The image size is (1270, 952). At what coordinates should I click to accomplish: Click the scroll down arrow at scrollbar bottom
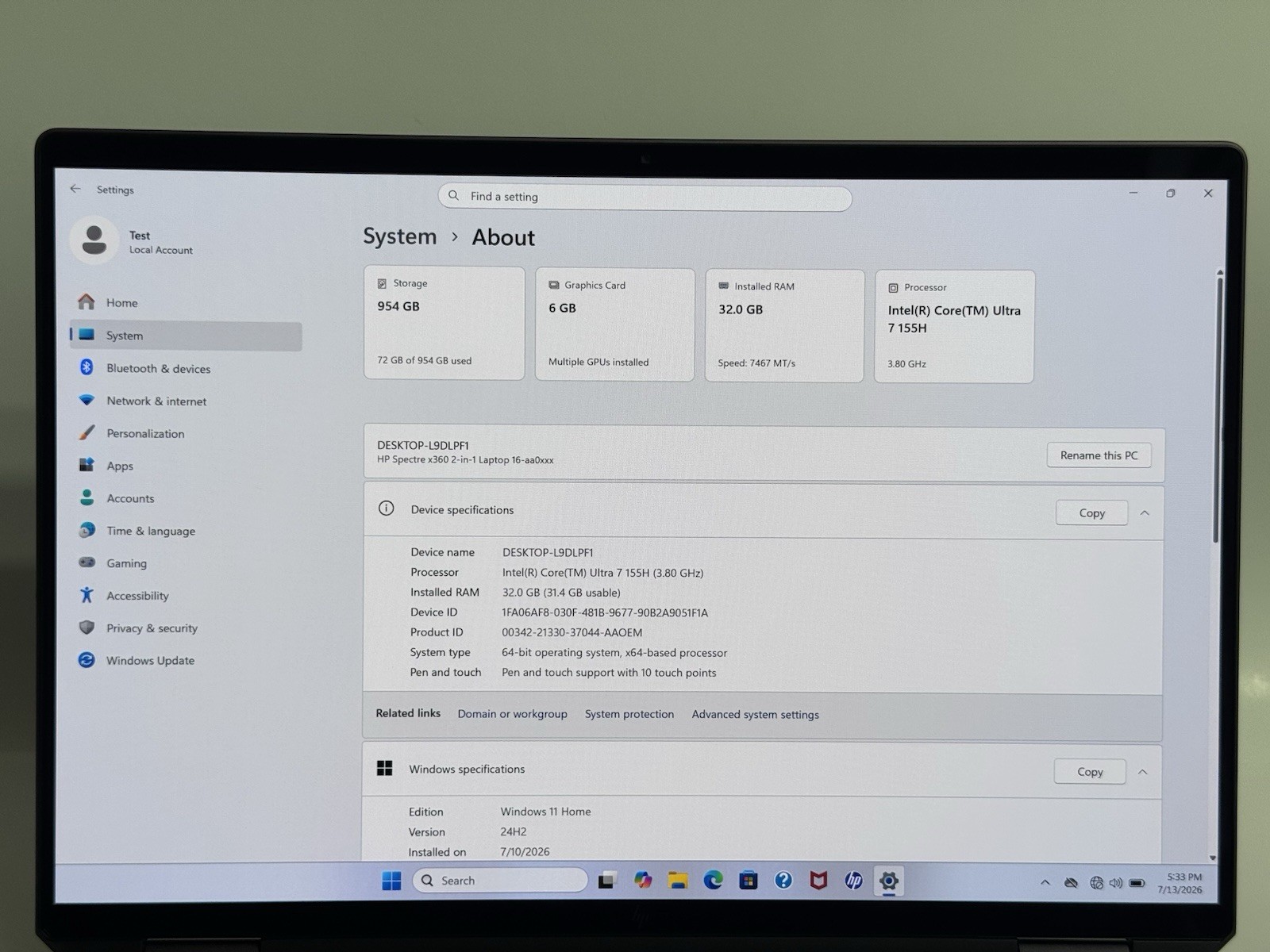tap(1212, 858)
